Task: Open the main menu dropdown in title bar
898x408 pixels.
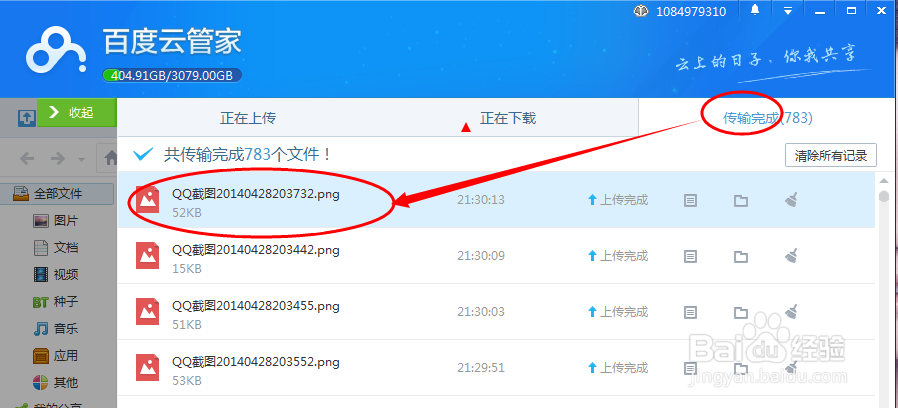Action: pyautogui.click(x=788, y=10)
